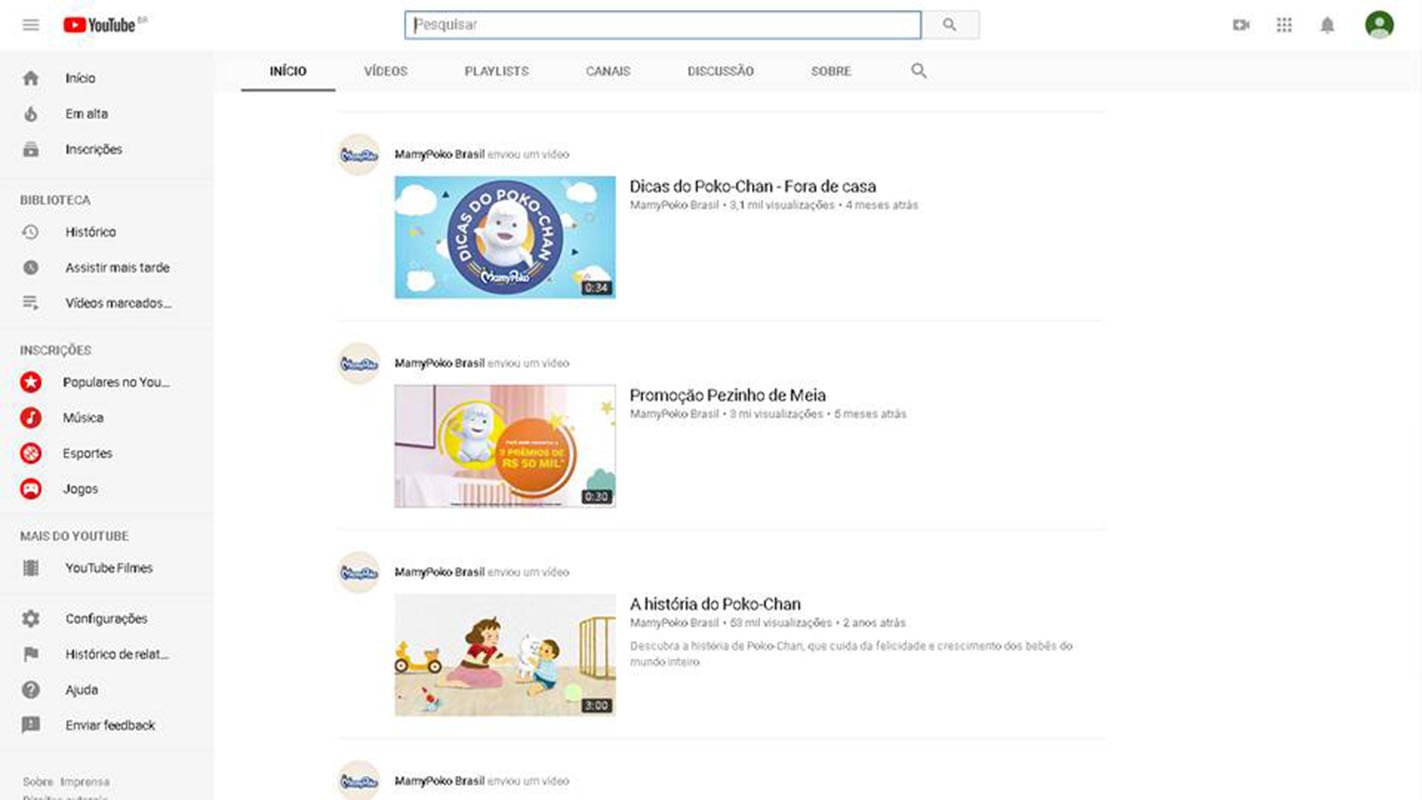Click the Populares no YouTube star icon
Viewport: 1422px width, 800px height.
tap(31, 382)
